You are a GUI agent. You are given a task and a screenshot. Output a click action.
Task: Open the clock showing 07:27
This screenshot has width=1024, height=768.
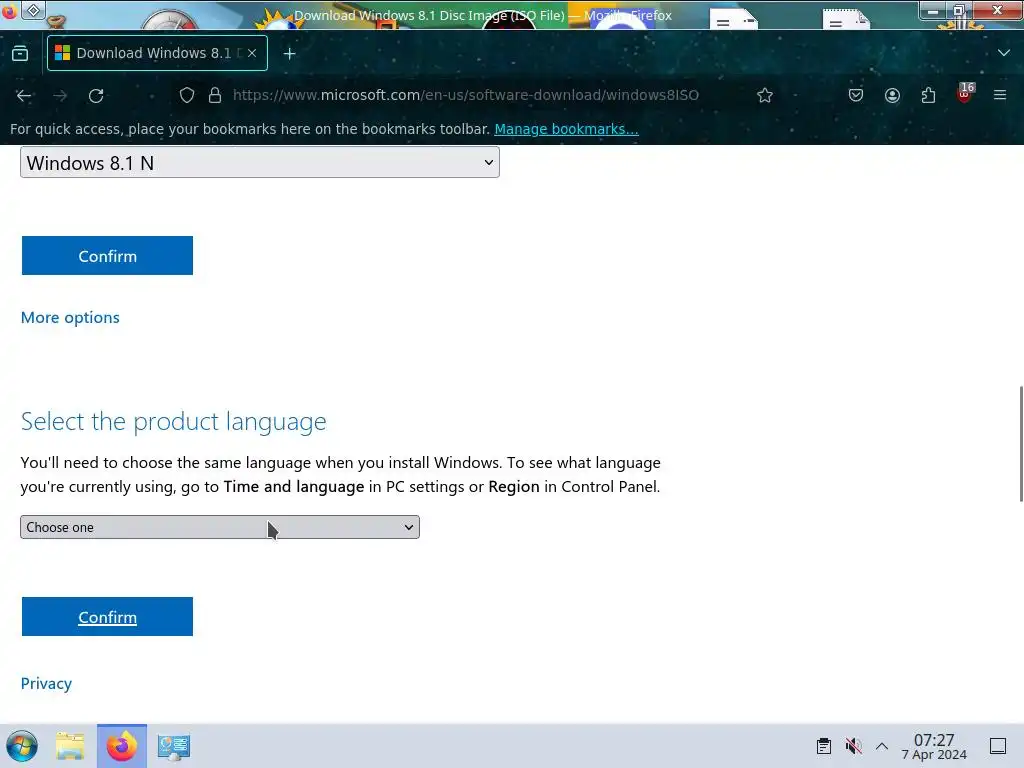[x=934, y=746]
